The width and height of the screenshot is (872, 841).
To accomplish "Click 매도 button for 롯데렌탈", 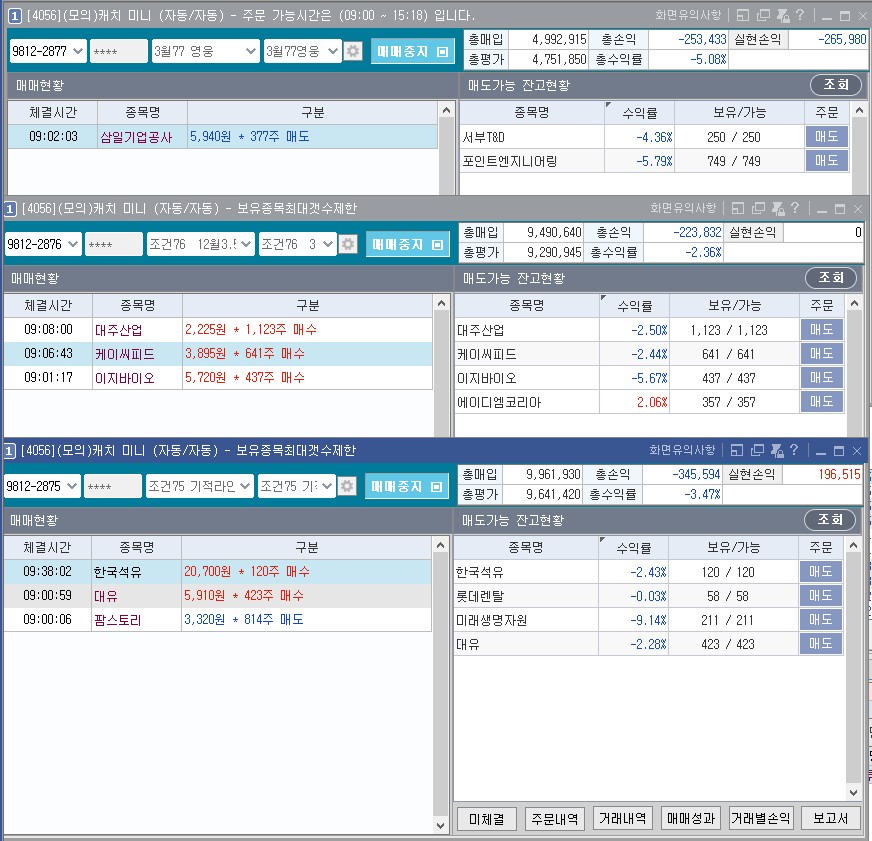I will point(821,596).
